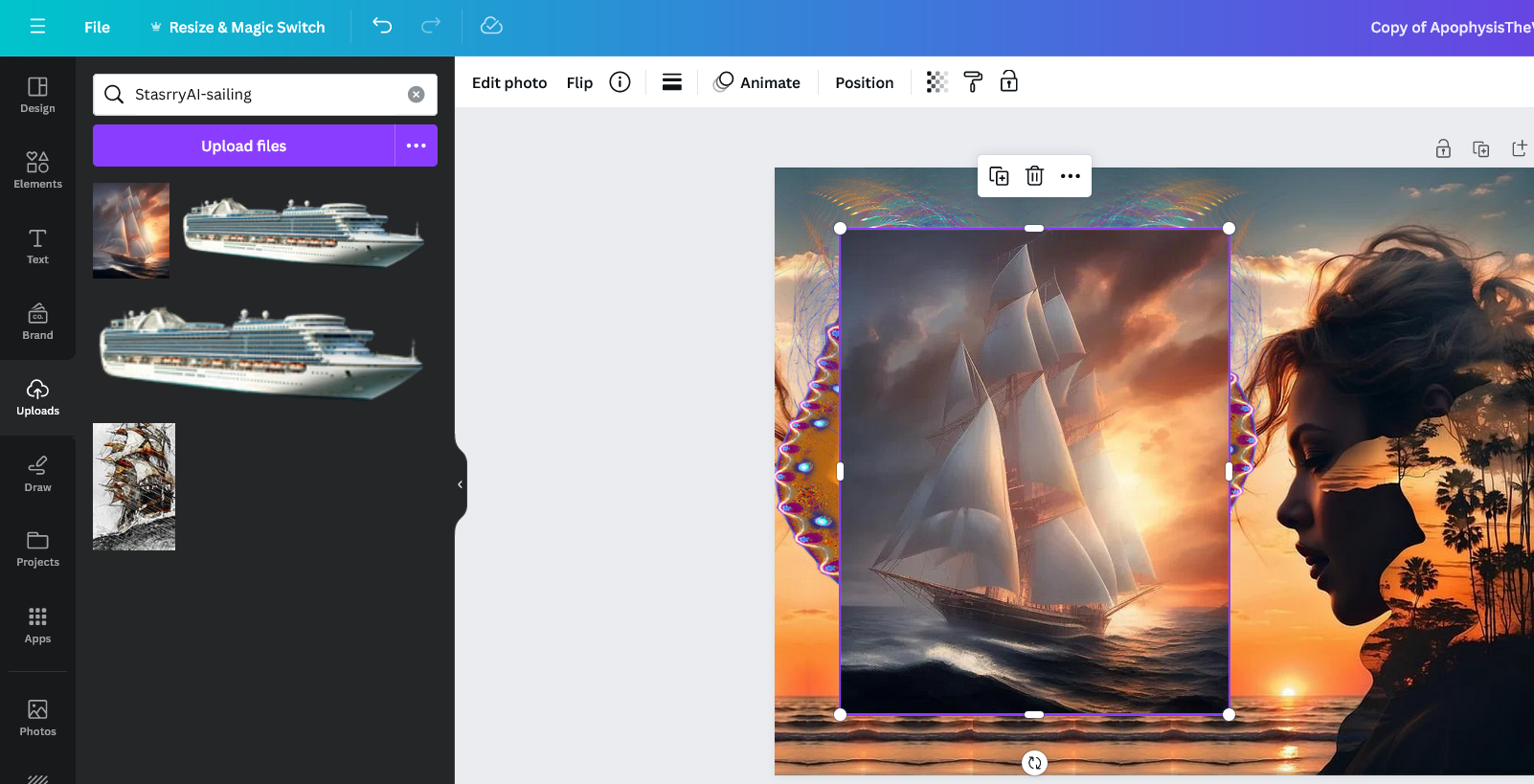
Task: Delete selected element with trash icon
Action: tap(1034, 176)
